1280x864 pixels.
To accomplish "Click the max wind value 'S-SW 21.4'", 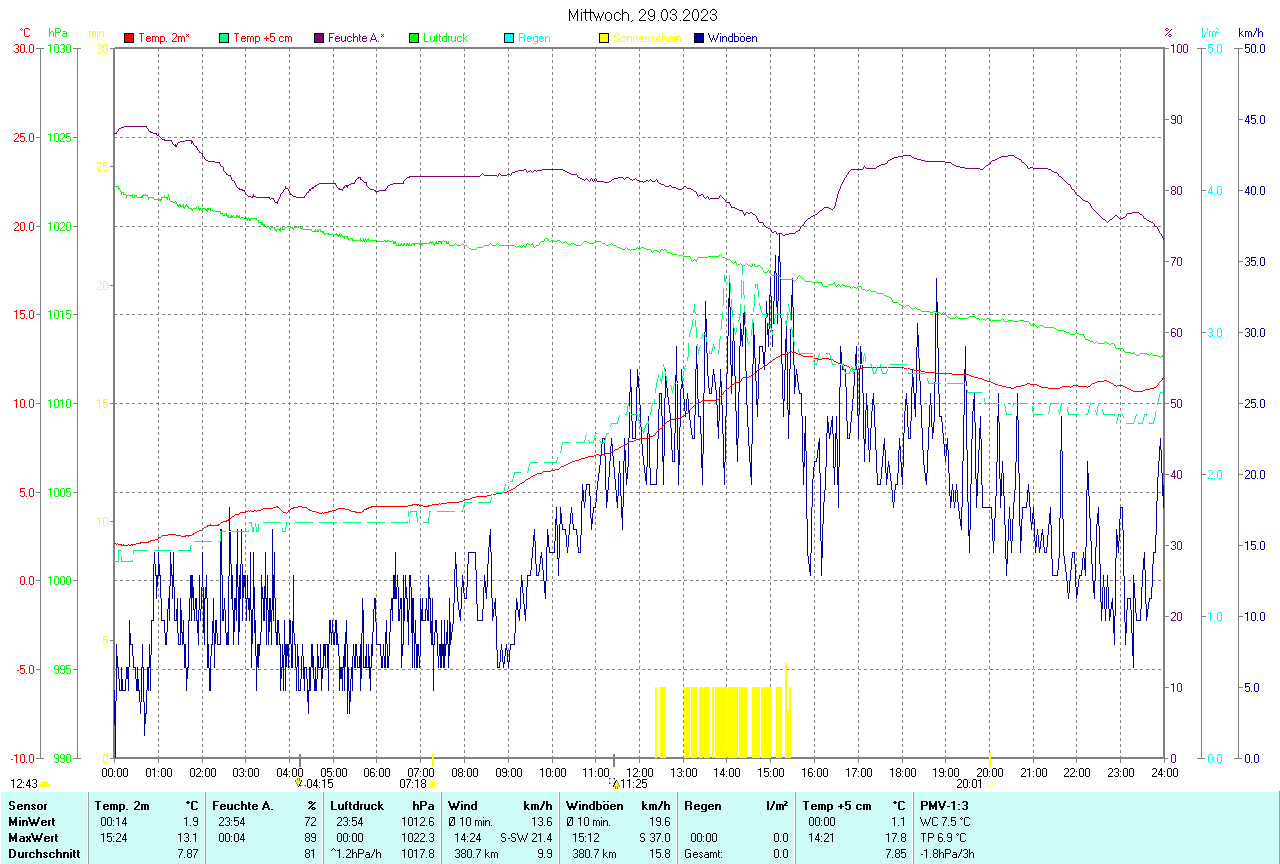I will pyautogui.click(x=526, y=837).
